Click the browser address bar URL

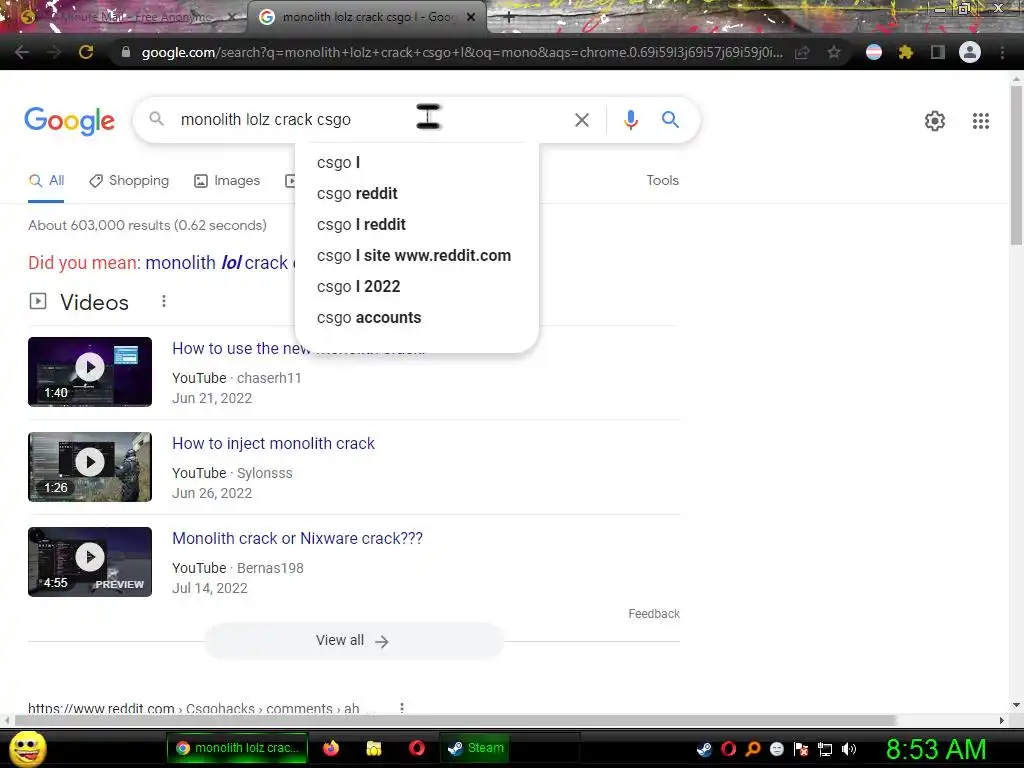[x=462, y=52]
